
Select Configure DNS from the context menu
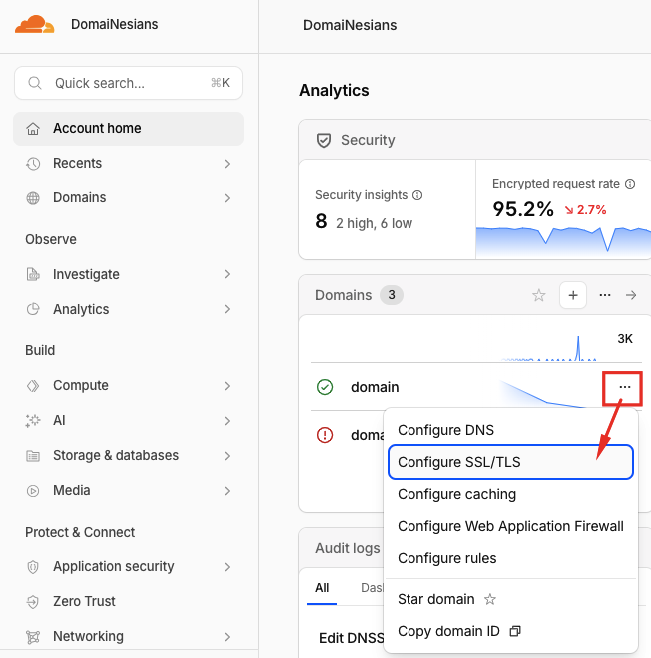click(511, 430)
